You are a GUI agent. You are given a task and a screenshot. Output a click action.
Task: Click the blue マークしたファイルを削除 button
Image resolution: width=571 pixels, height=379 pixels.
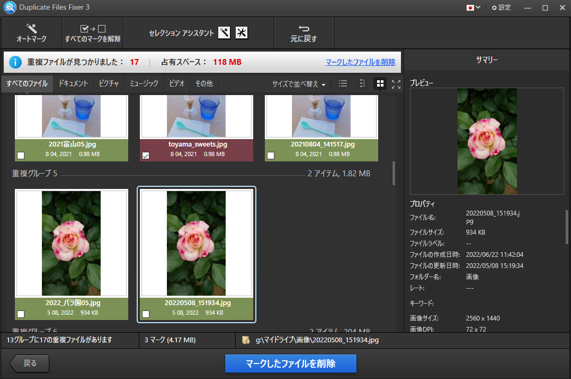click(x=291, y=363)
